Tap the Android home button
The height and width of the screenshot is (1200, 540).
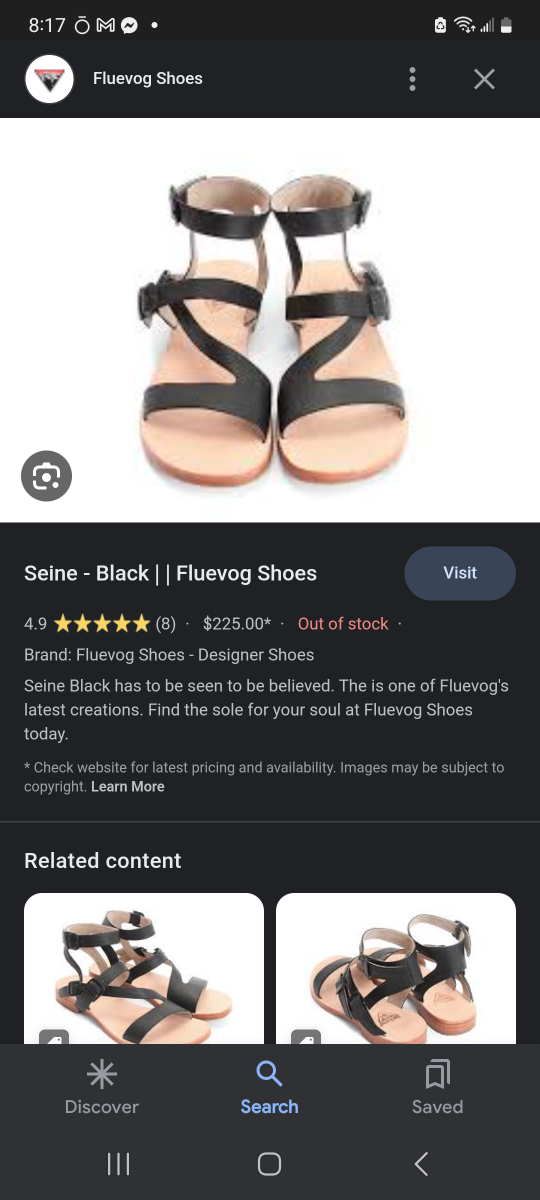[269, 1163]
